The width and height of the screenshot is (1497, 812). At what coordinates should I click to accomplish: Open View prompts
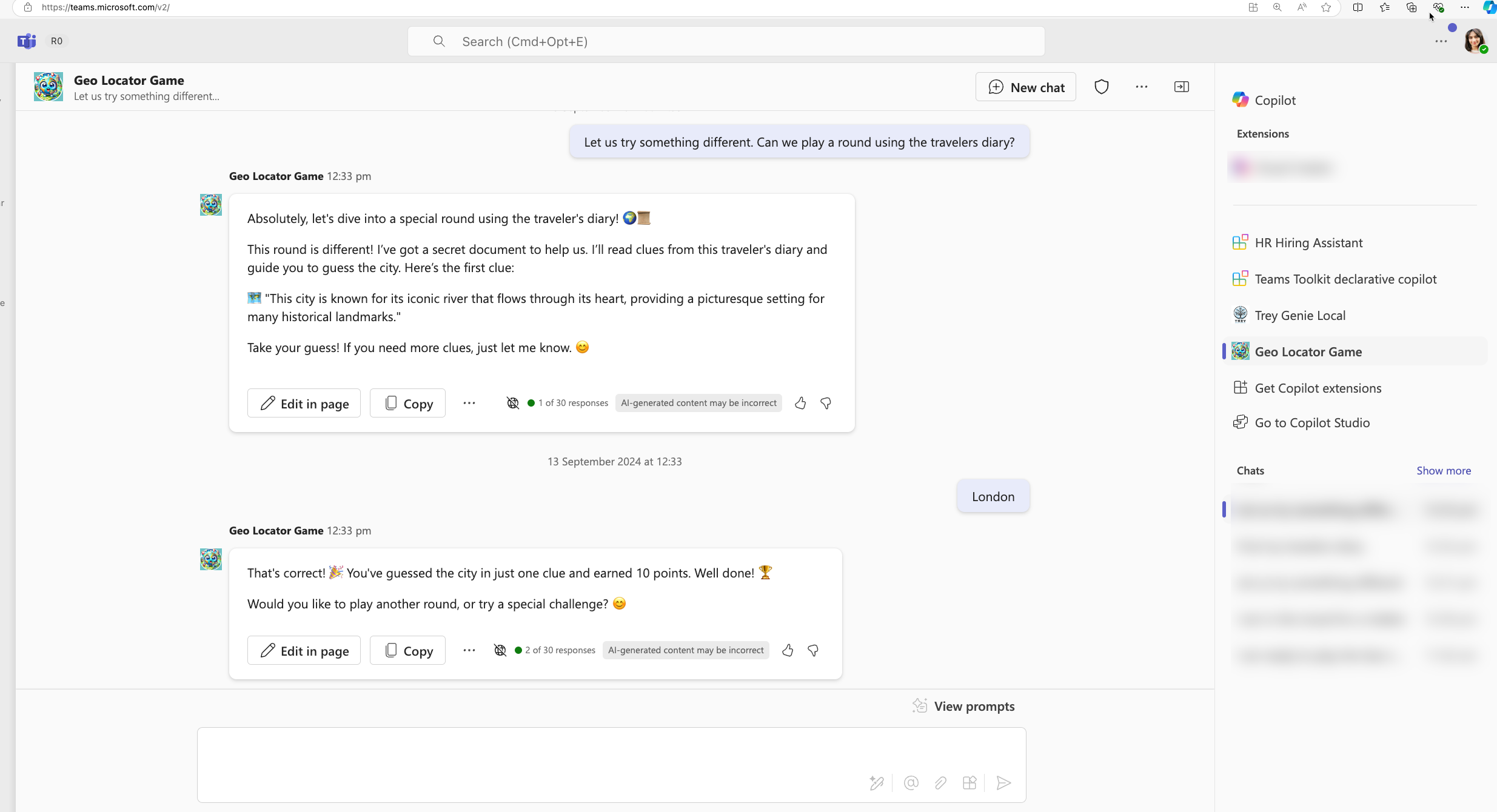click(x=963, y=706)
